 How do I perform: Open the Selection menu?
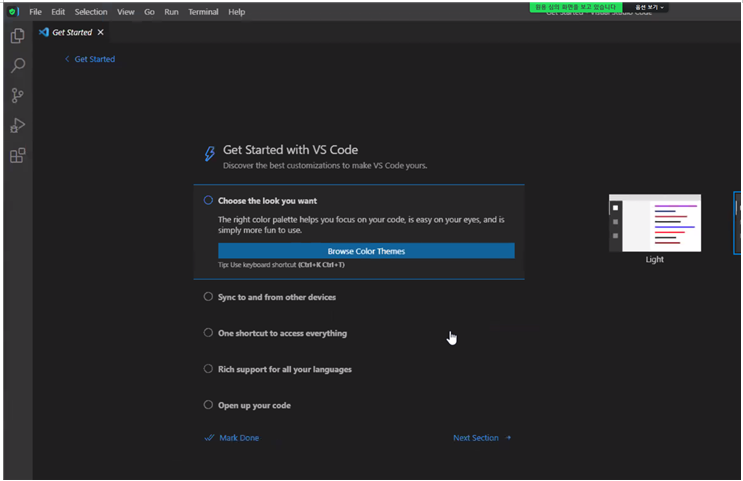91,12
